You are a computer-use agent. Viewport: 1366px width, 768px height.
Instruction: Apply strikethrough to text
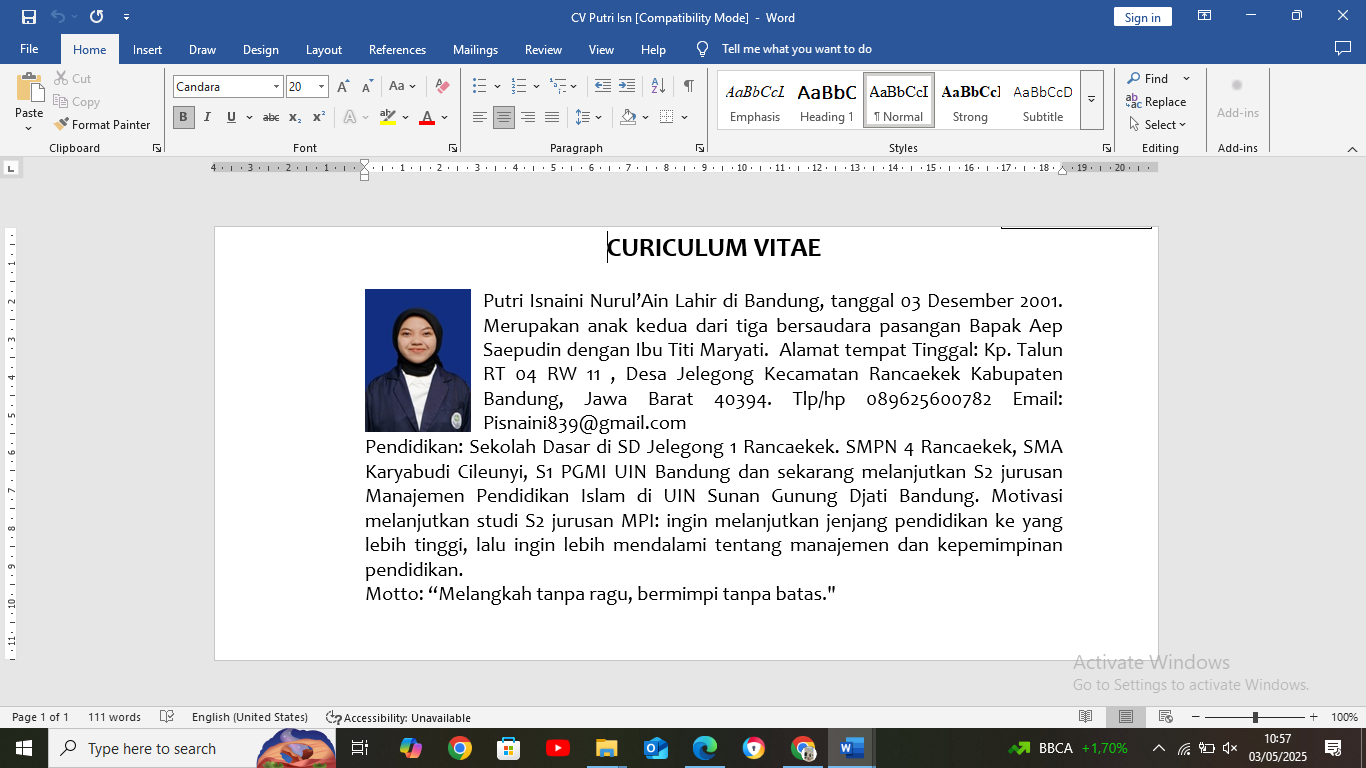coord(270,117)
